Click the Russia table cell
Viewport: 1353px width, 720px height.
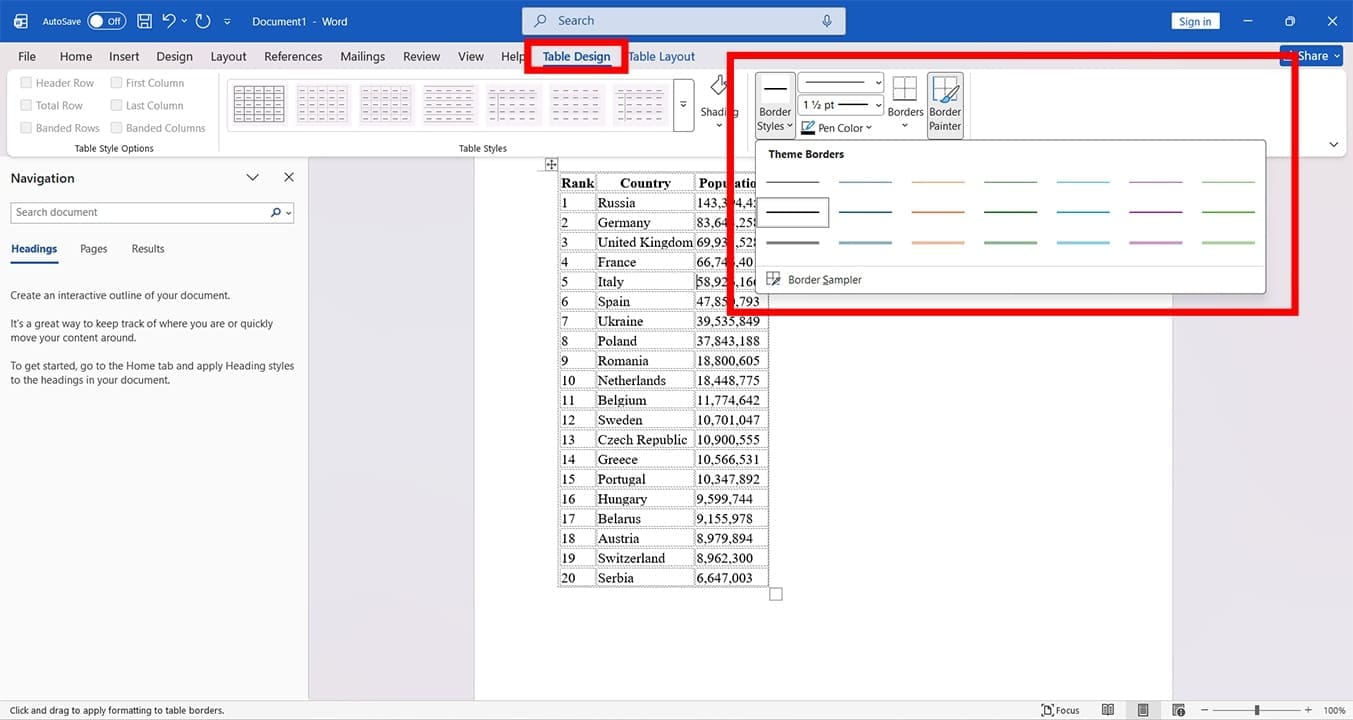(x=645, y=203)
